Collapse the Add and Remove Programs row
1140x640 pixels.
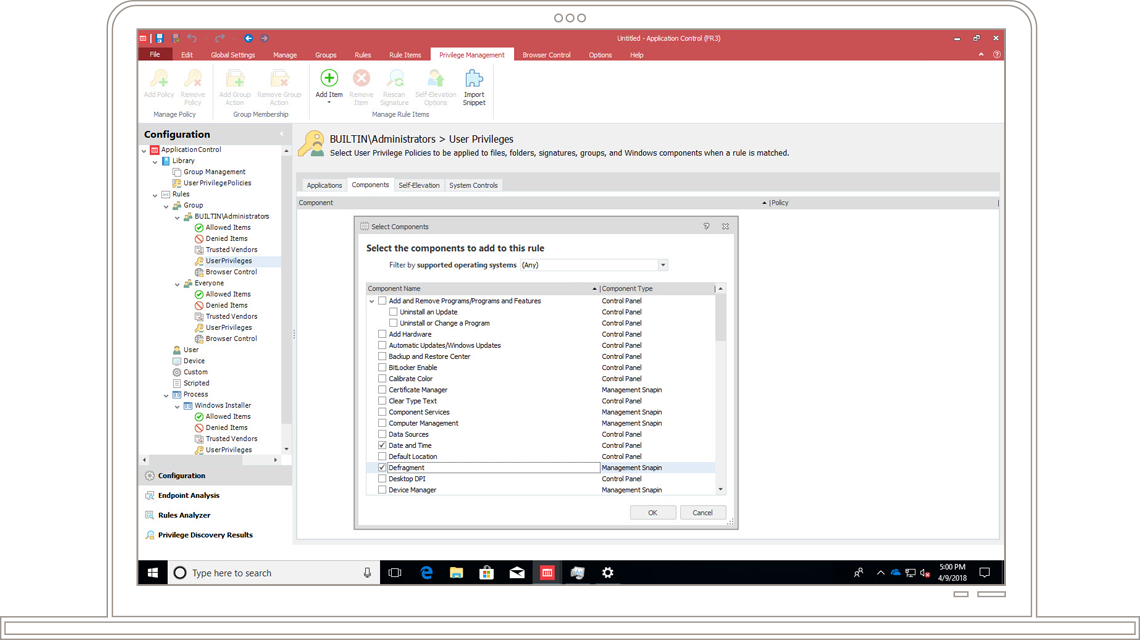coord(372,301)
